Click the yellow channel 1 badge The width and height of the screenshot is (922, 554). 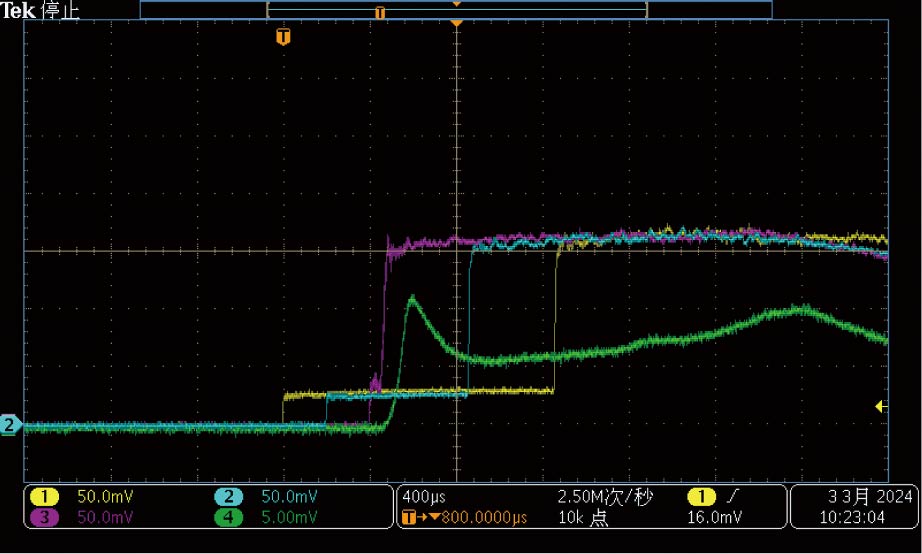tap(45, 497)
